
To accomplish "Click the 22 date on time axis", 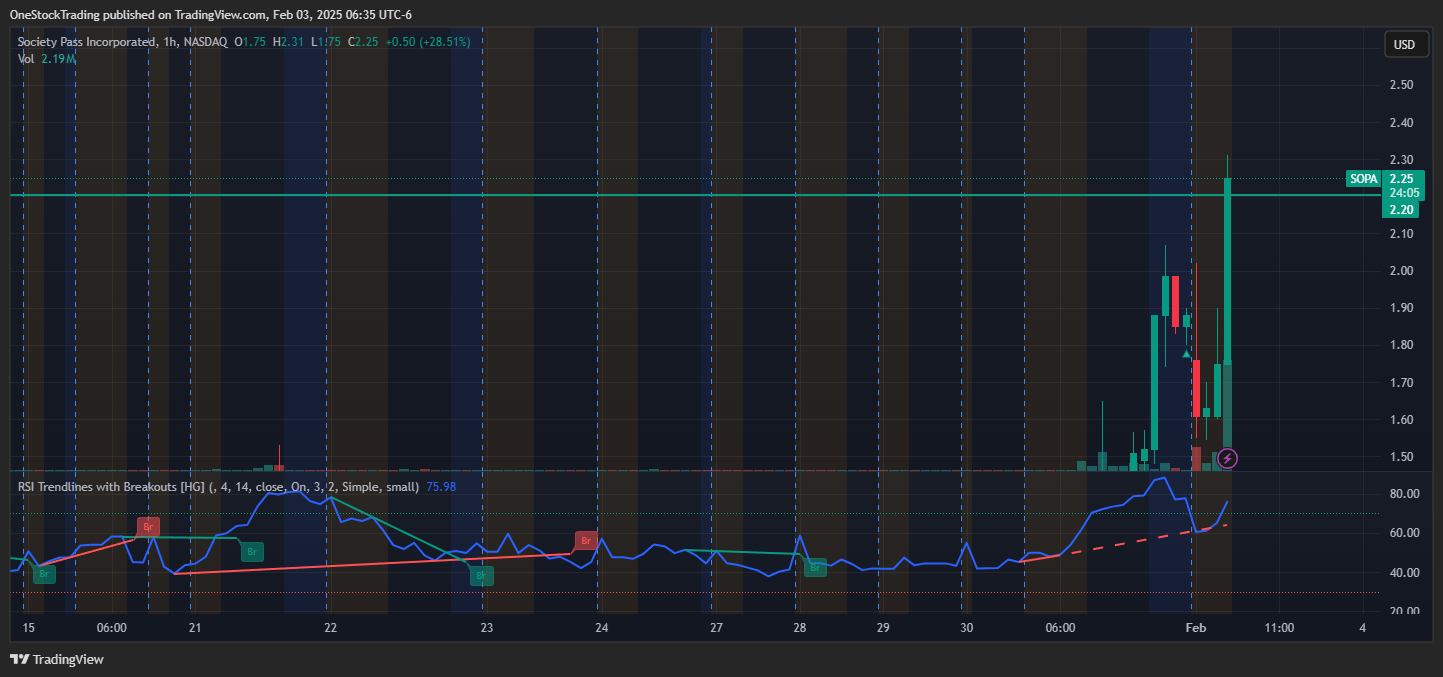I will click(x=331, y=628).
